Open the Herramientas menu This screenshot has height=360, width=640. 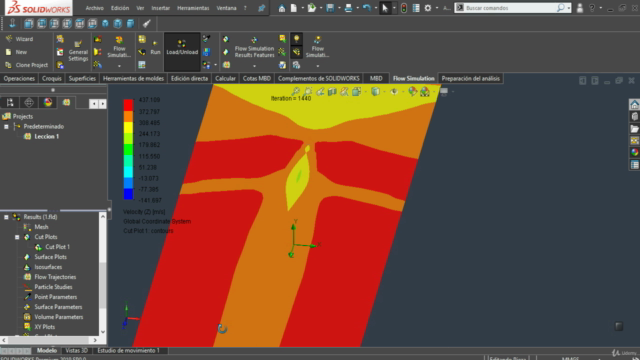193,8
